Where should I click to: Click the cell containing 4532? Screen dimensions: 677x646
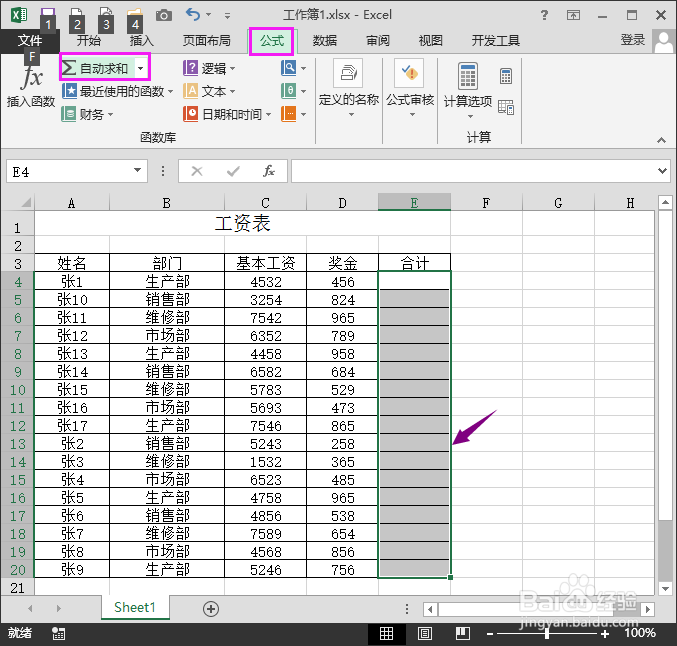tap(265, 282)
